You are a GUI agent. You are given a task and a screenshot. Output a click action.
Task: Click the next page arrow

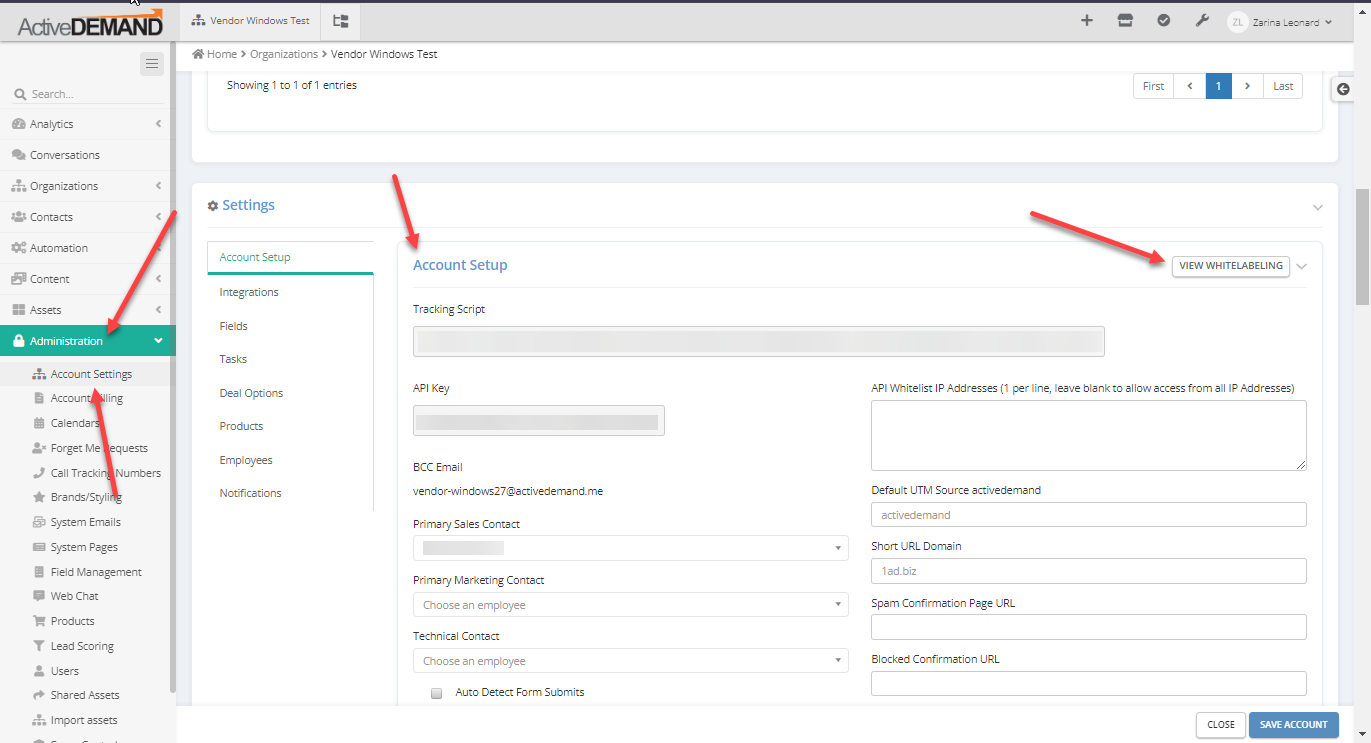[1247, 86]
